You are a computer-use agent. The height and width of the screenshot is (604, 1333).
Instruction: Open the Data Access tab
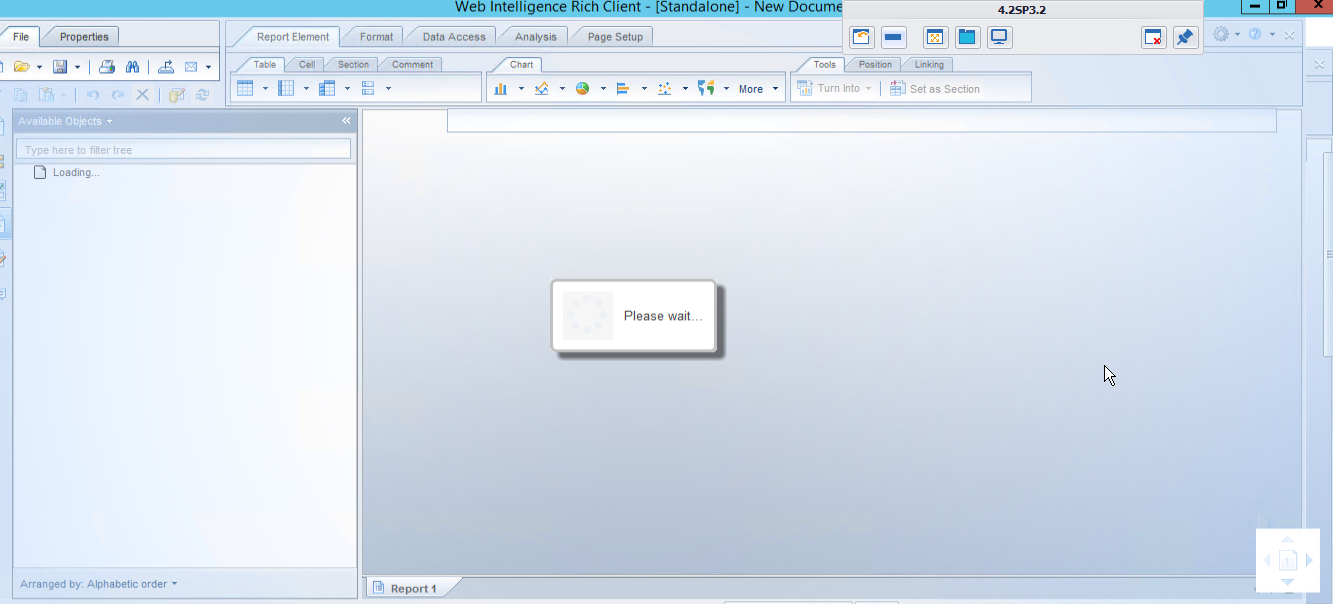(454, 37)
